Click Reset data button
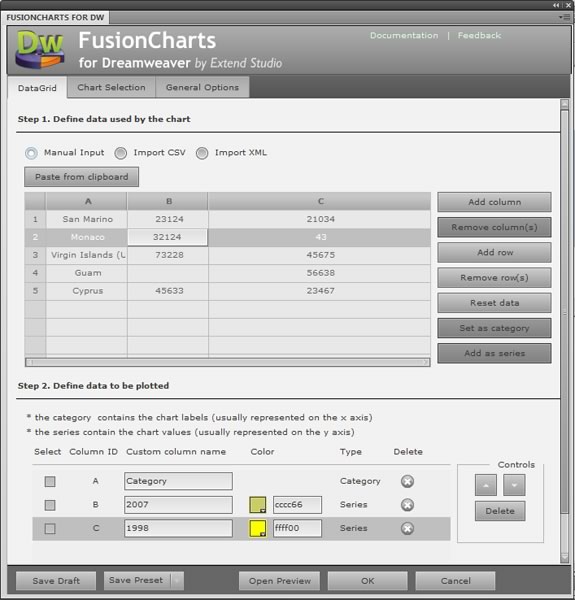Image resolution: width=575 pixels, height=600 pixels. coord(494,303)
